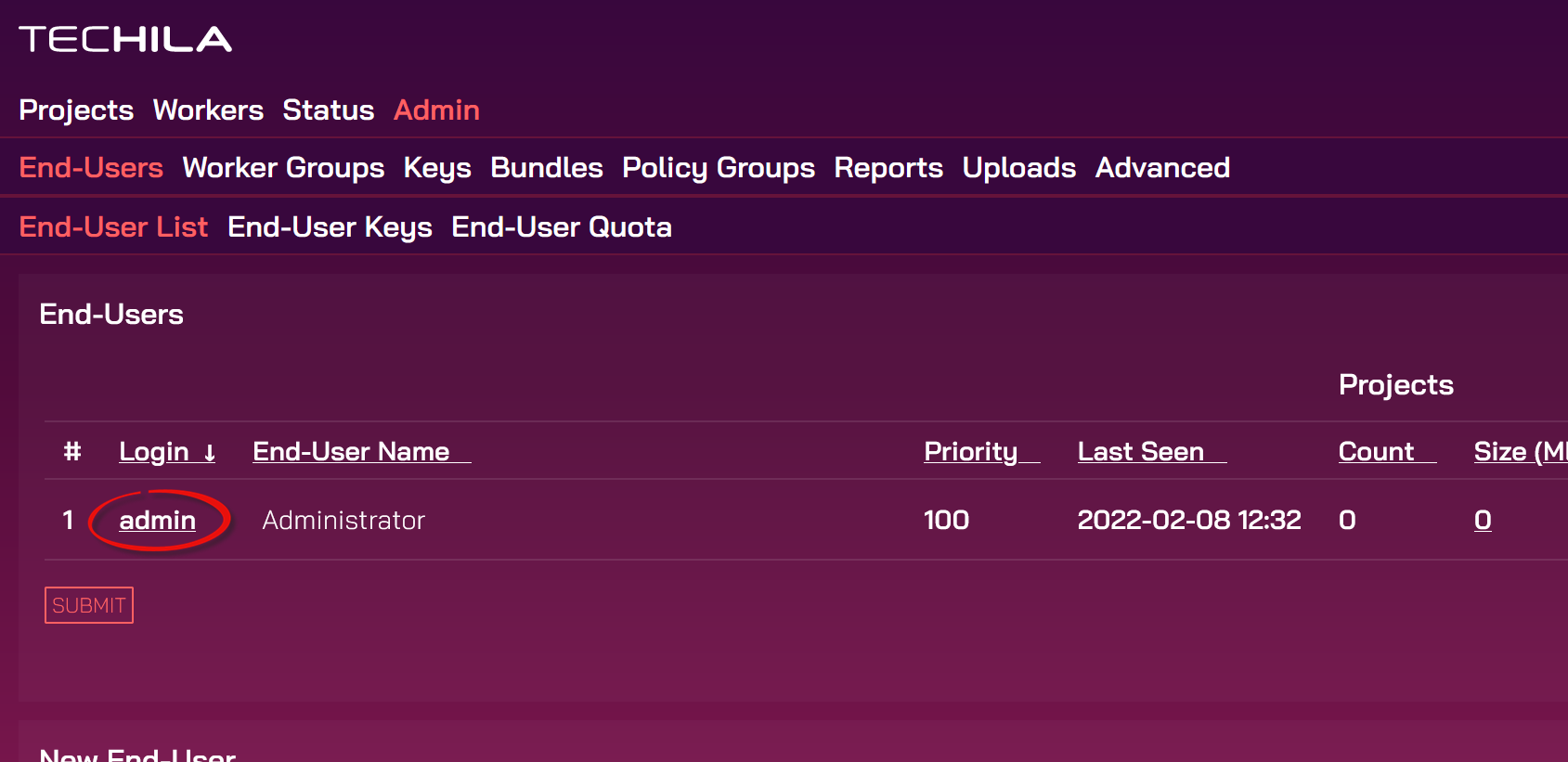Navigate to Policy Groups

[719, 168]
